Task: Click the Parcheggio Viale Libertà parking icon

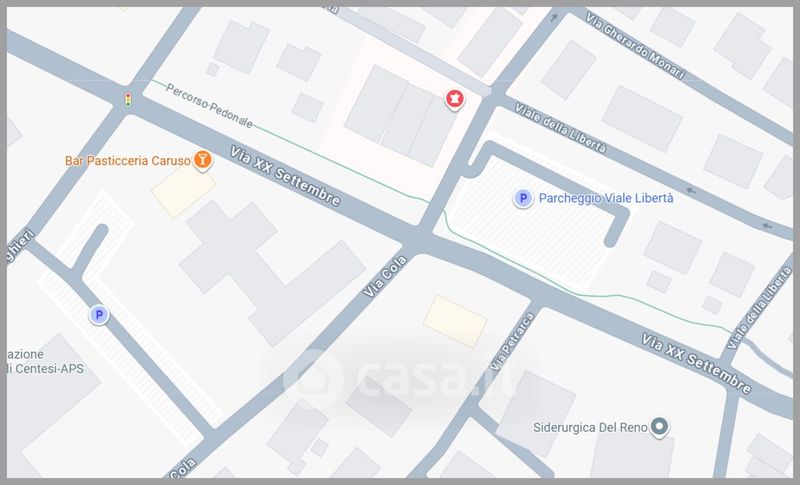Action: point(522,198)
